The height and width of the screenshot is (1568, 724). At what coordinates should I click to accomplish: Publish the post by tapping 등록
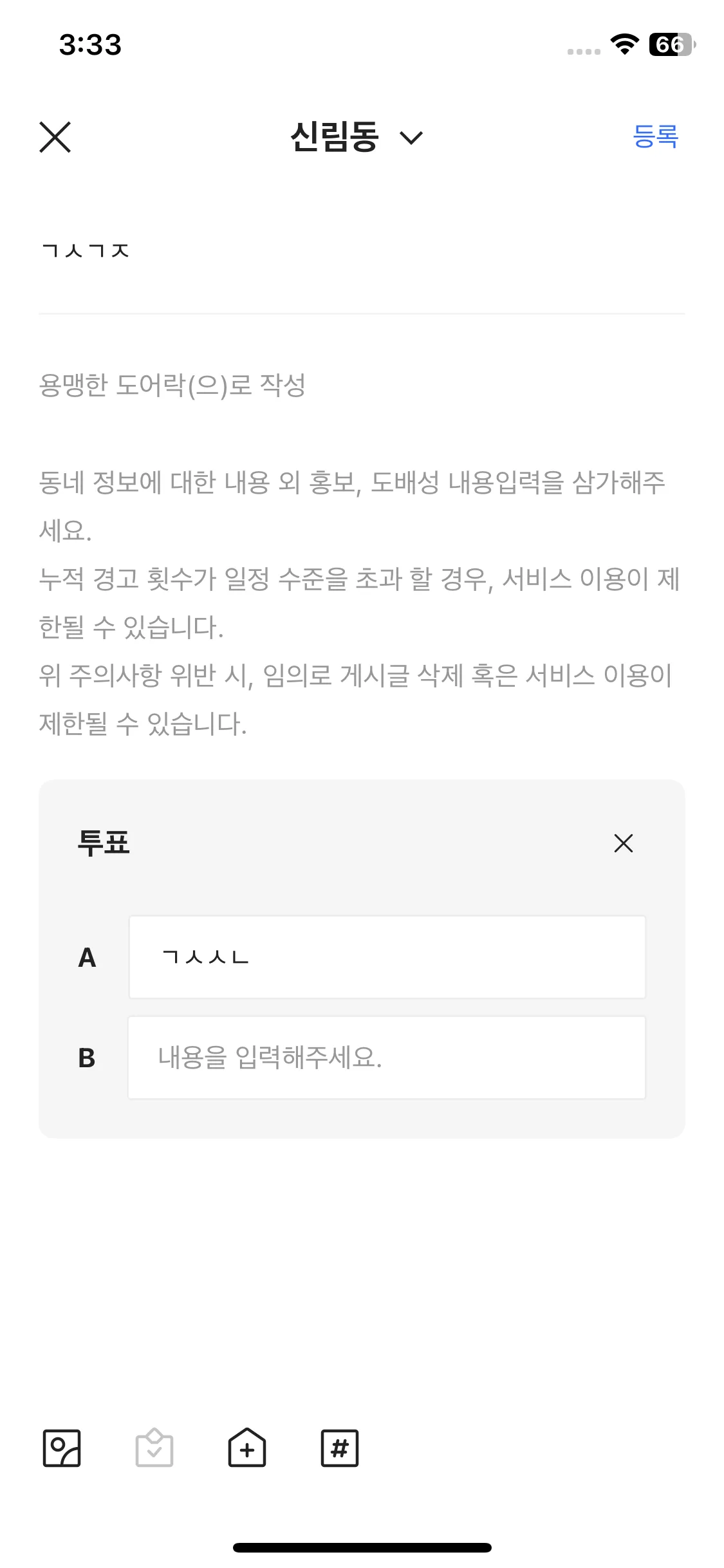655,136
